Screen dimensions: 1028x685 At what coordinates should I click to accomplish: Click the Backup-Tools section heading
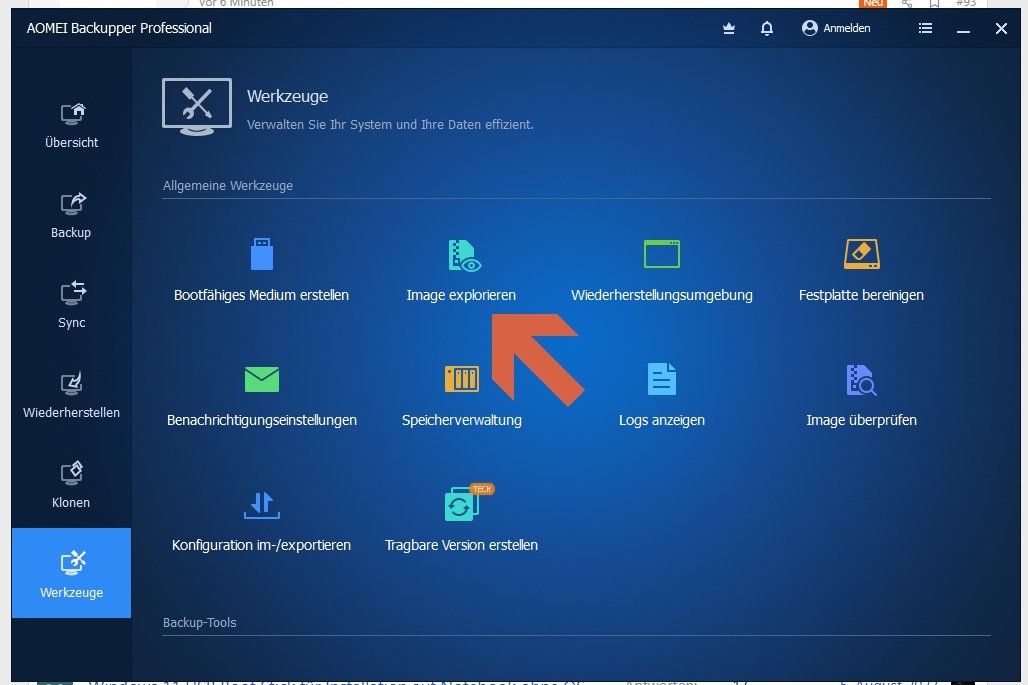(199, 623)
